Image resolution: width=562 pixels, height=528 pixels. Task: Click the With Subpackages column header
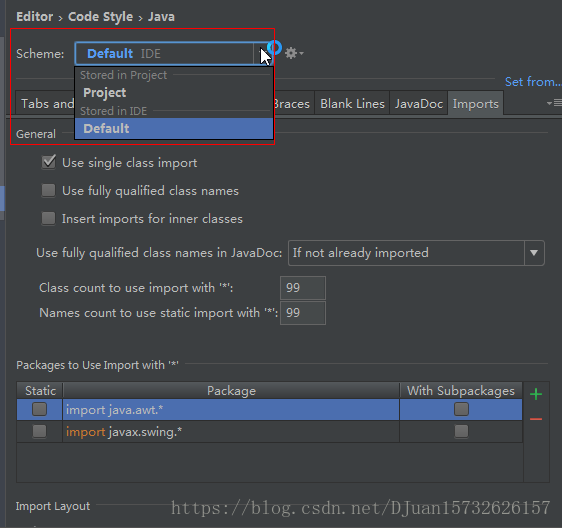tap(461, 390)
